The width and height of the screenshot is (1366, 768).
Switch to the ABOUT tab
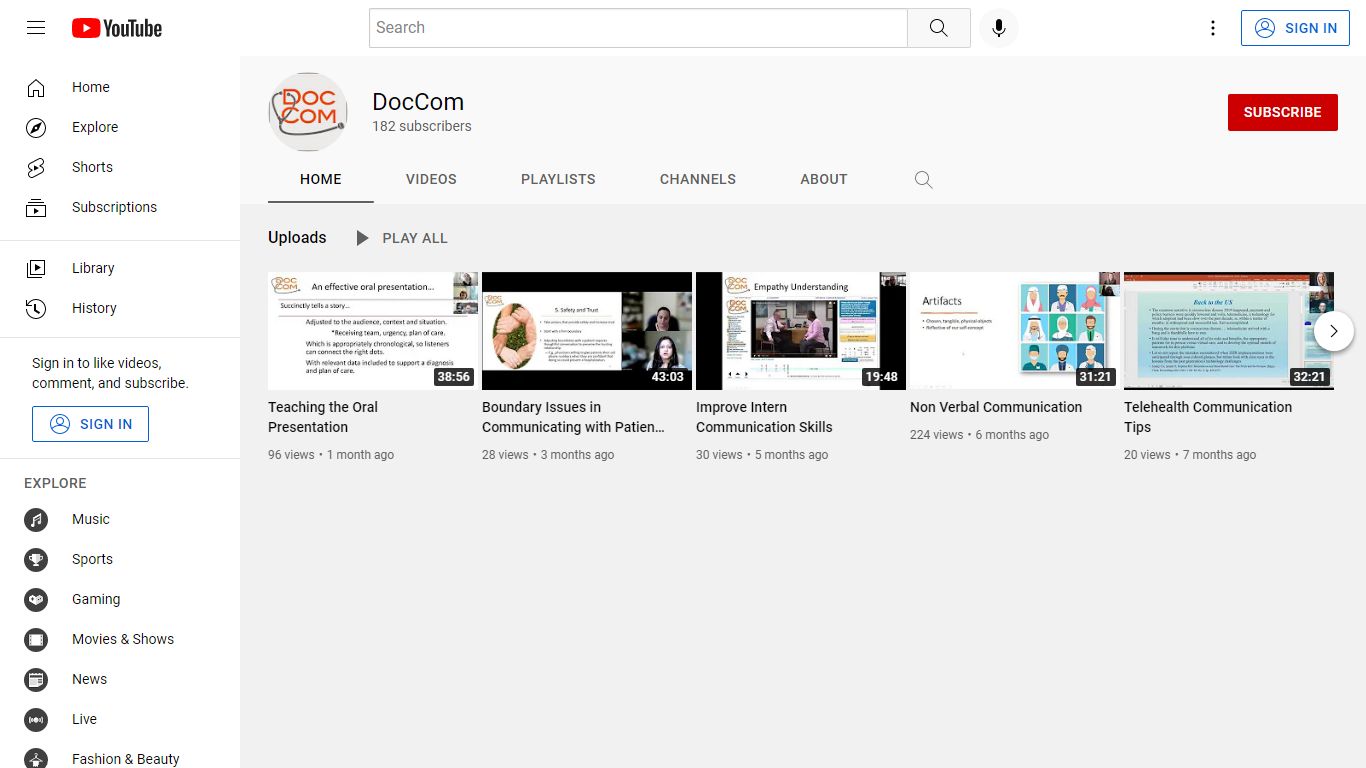pyautogui.click(x=824, y=180)
